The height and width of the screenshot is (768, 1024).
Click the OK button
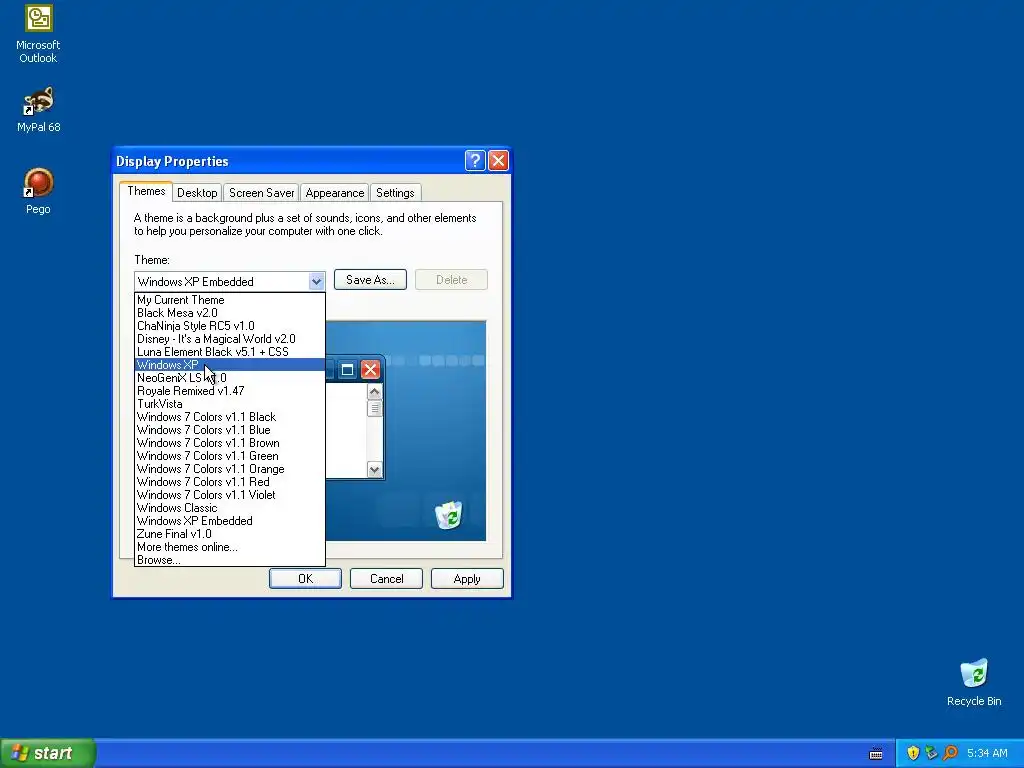(x=305, y=579)
